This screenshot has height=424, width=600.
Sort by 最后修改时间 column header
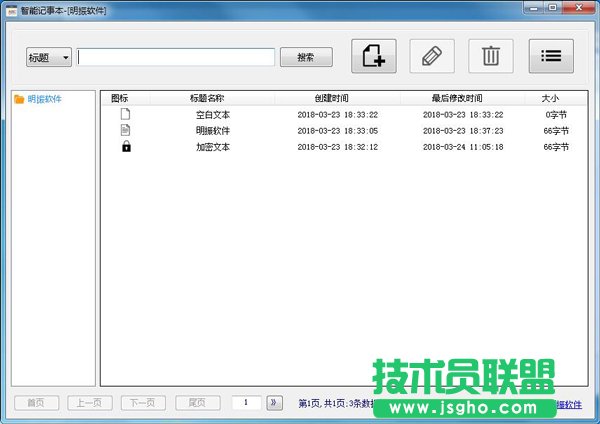462,99
